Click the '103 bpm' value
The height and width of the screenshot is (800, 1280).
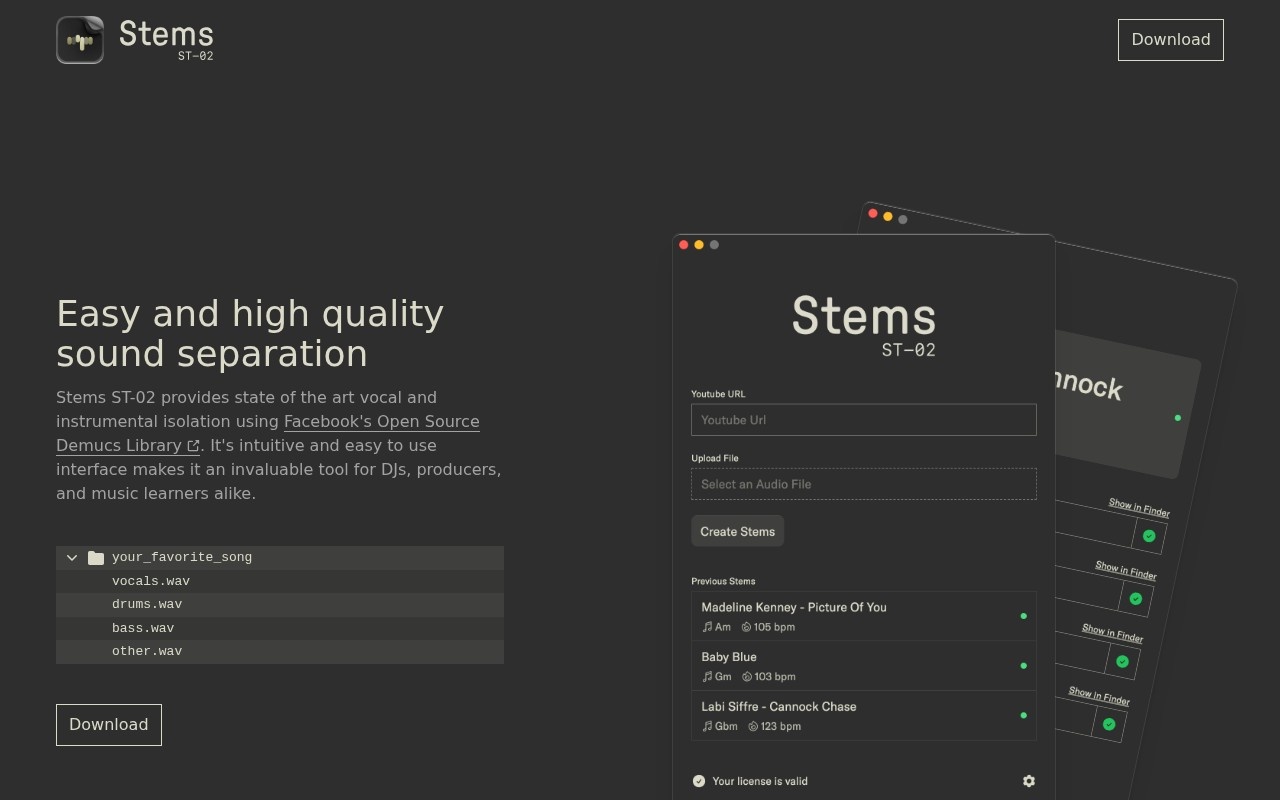775,677
